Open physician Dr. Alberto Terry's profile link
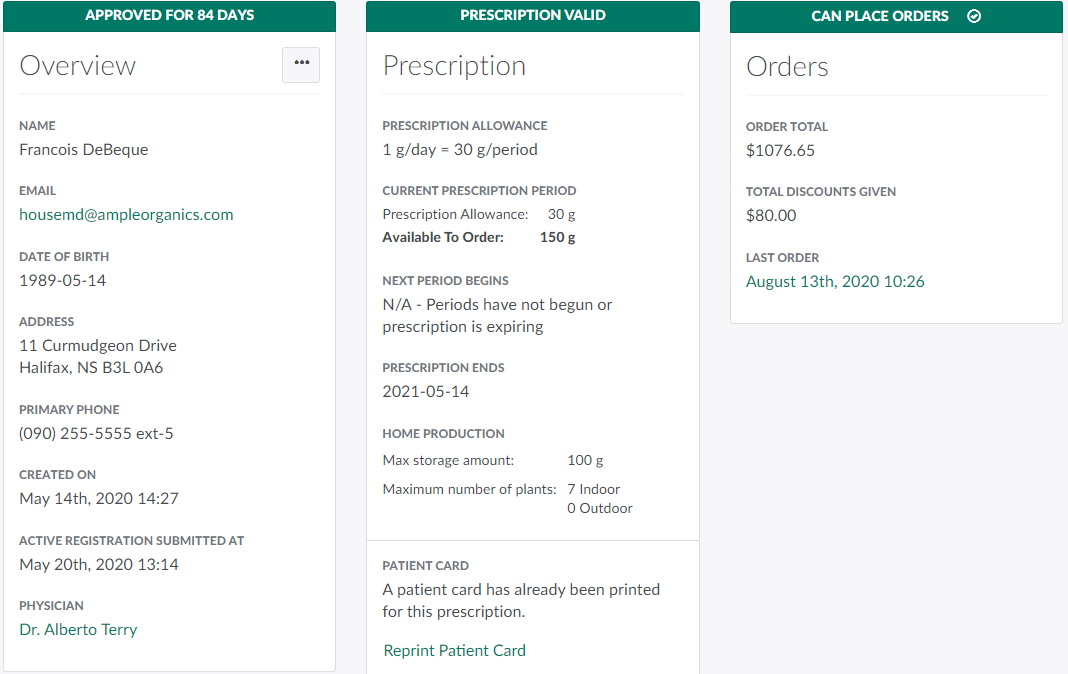Image resolution: width=1068 pixels, height=674 pixels. click(x=78, y=630)
